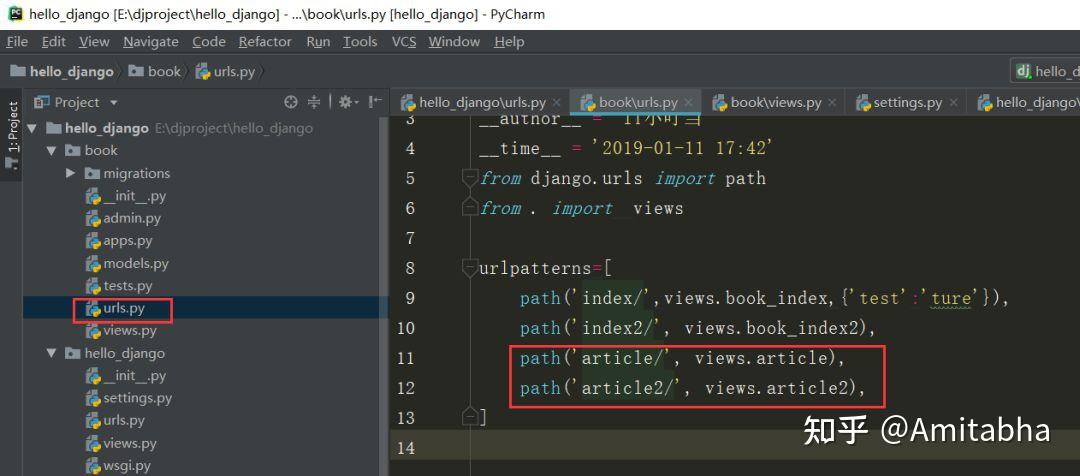Click line number 9 in gutter
1080x476 pixels.
coord(410,298)
